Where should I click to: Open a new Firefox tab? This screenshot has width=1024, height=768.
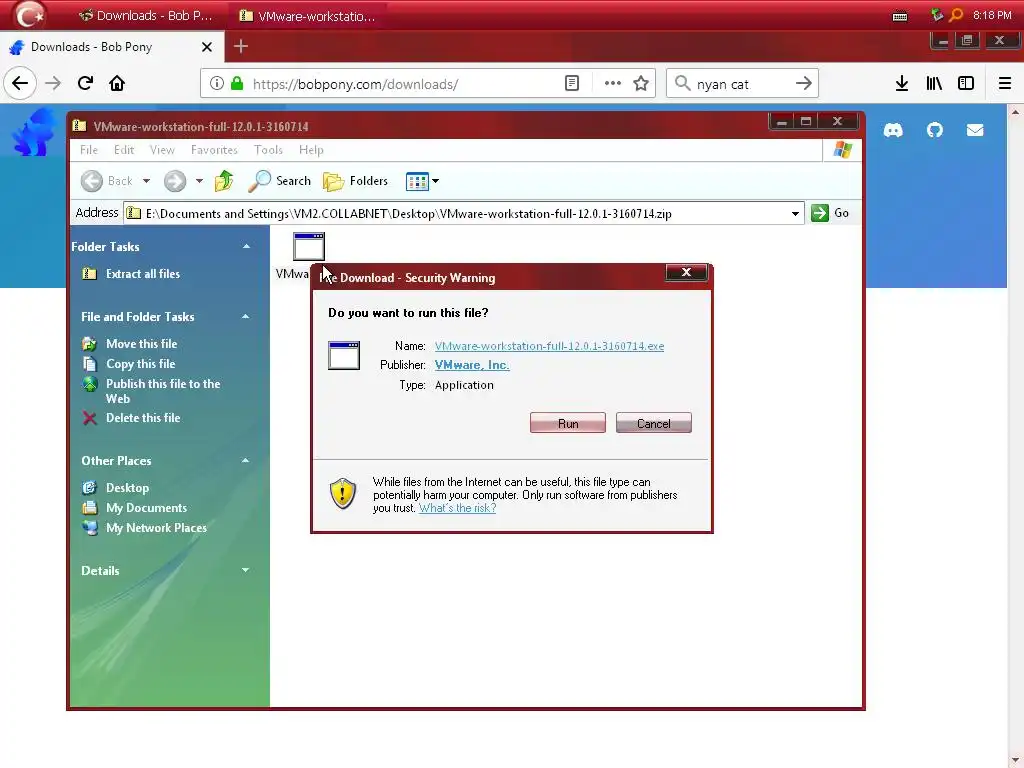(x=241, y=46)
